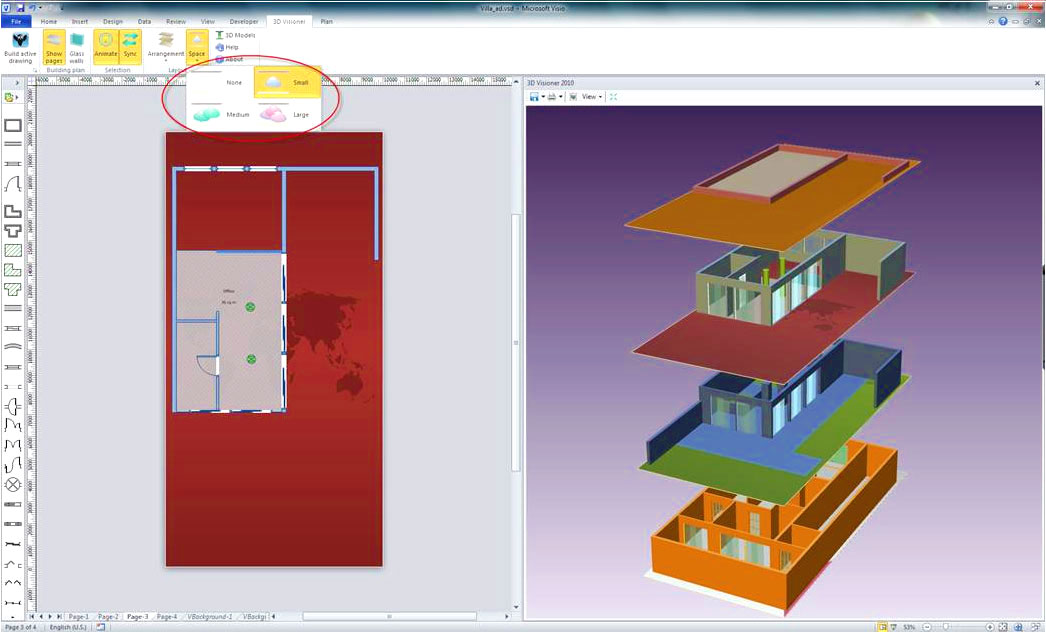Switch to Page-1 sheet tab
Image resolution: width=1046 pixels, height=634 pixels.
click(x=78, y=617)
